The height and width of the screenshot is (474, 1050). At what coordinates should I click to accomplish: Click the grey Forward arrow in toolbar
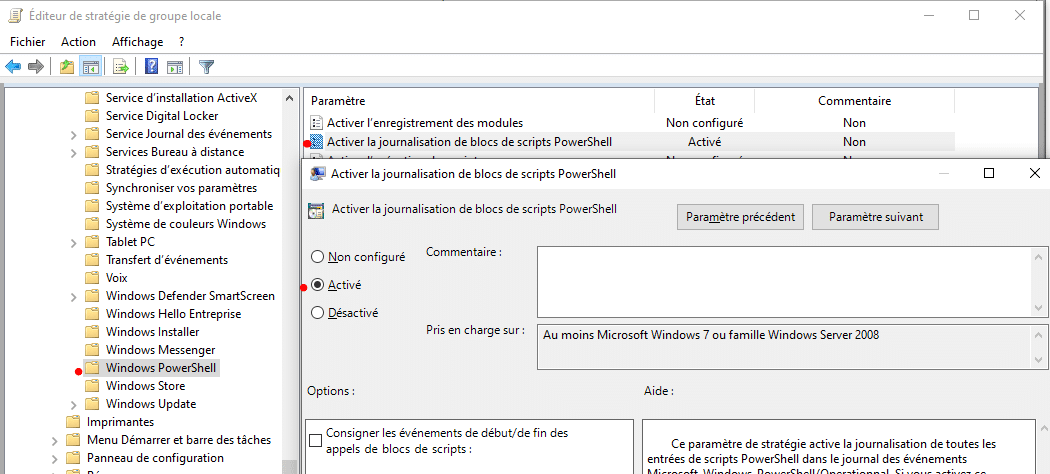36,67
